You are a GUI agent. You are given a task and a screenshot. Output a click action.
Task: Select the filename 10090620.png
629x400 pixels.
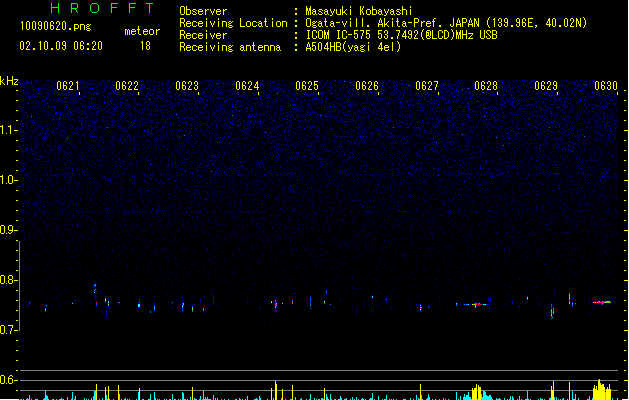coord(56,26)
